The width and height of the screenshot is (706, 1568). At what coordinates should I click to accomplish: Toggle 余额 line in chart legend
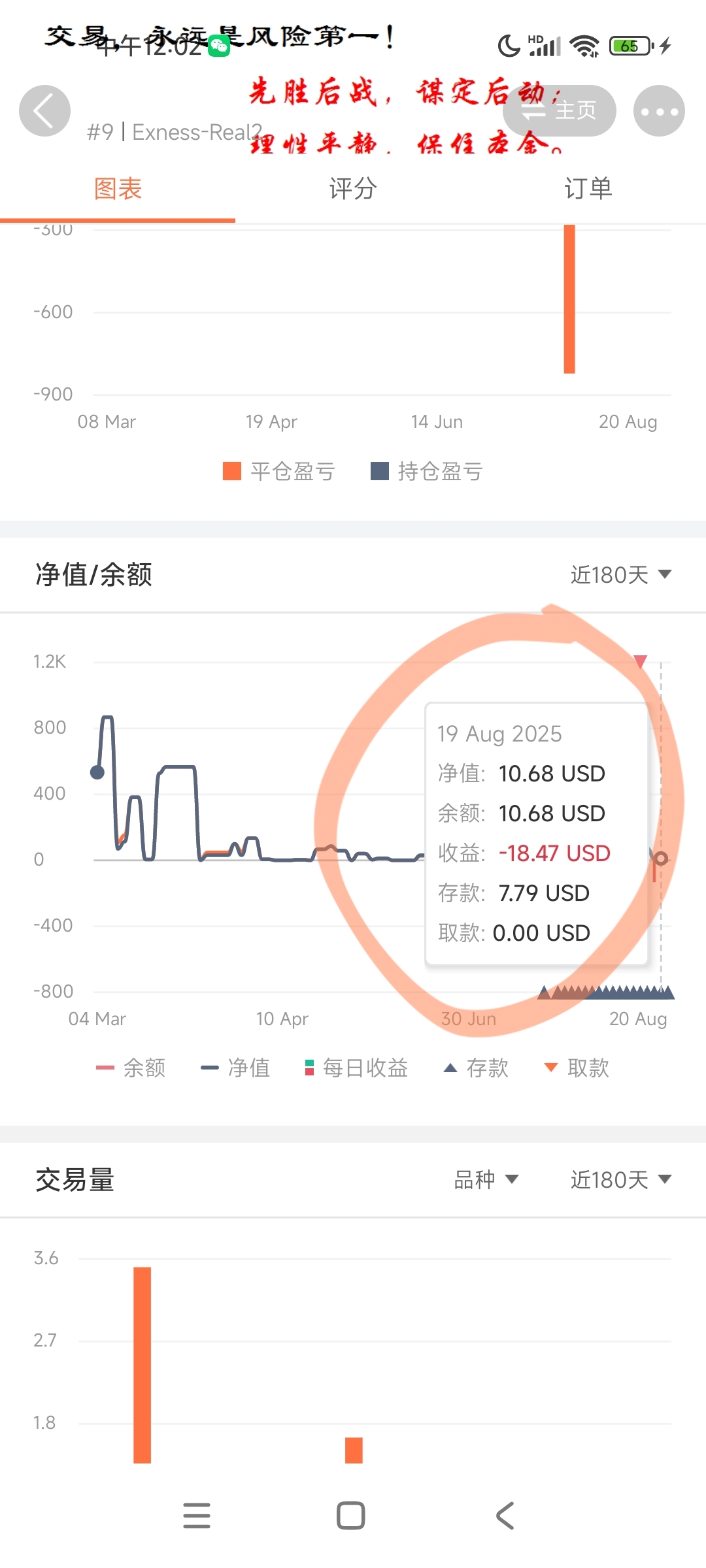point(131,1068)
